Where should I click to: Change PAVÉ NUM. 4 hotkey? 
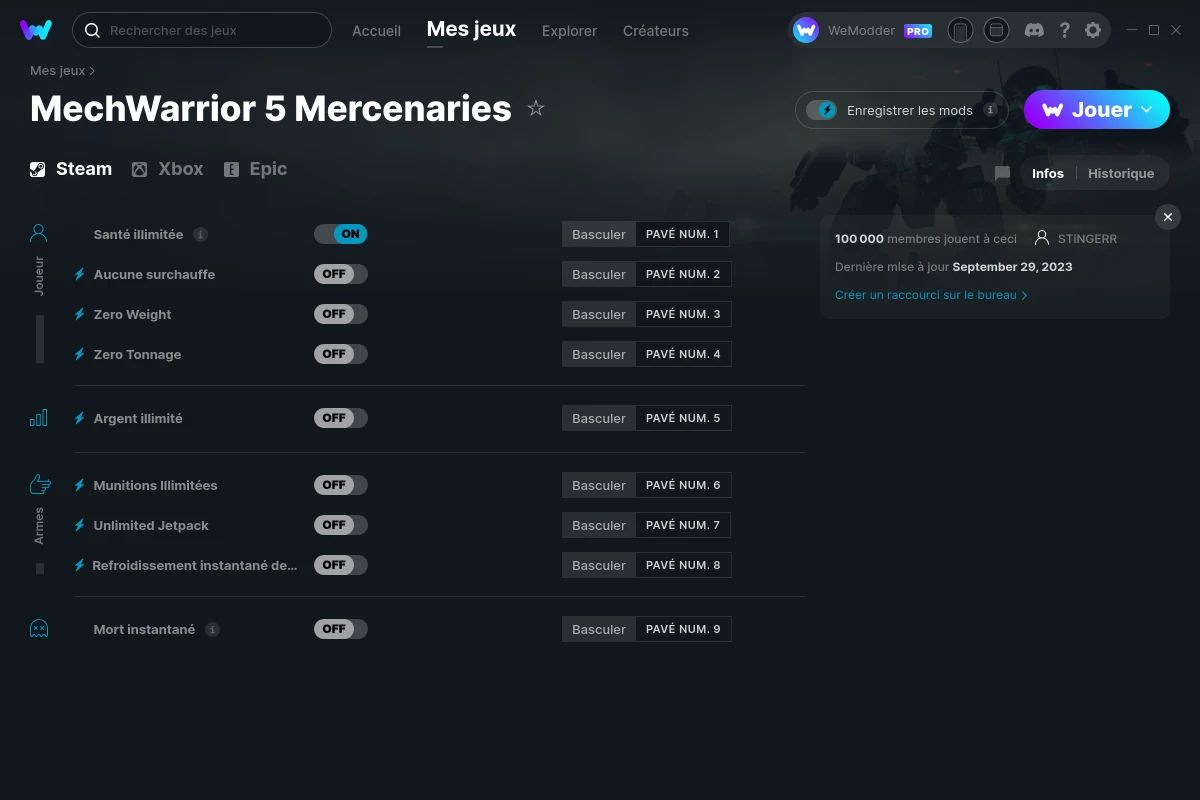coord(683,354)
